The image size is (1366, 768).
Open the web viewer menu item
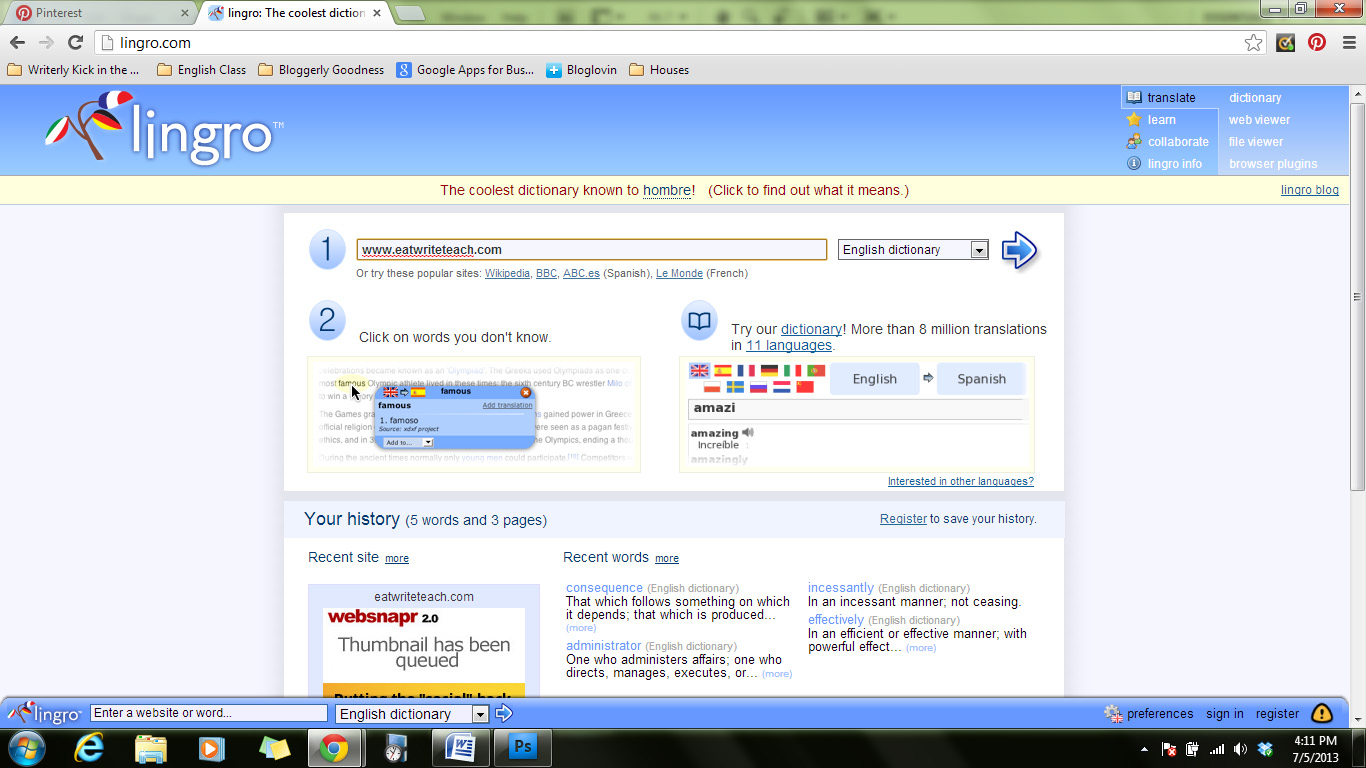coord(1259,120)
